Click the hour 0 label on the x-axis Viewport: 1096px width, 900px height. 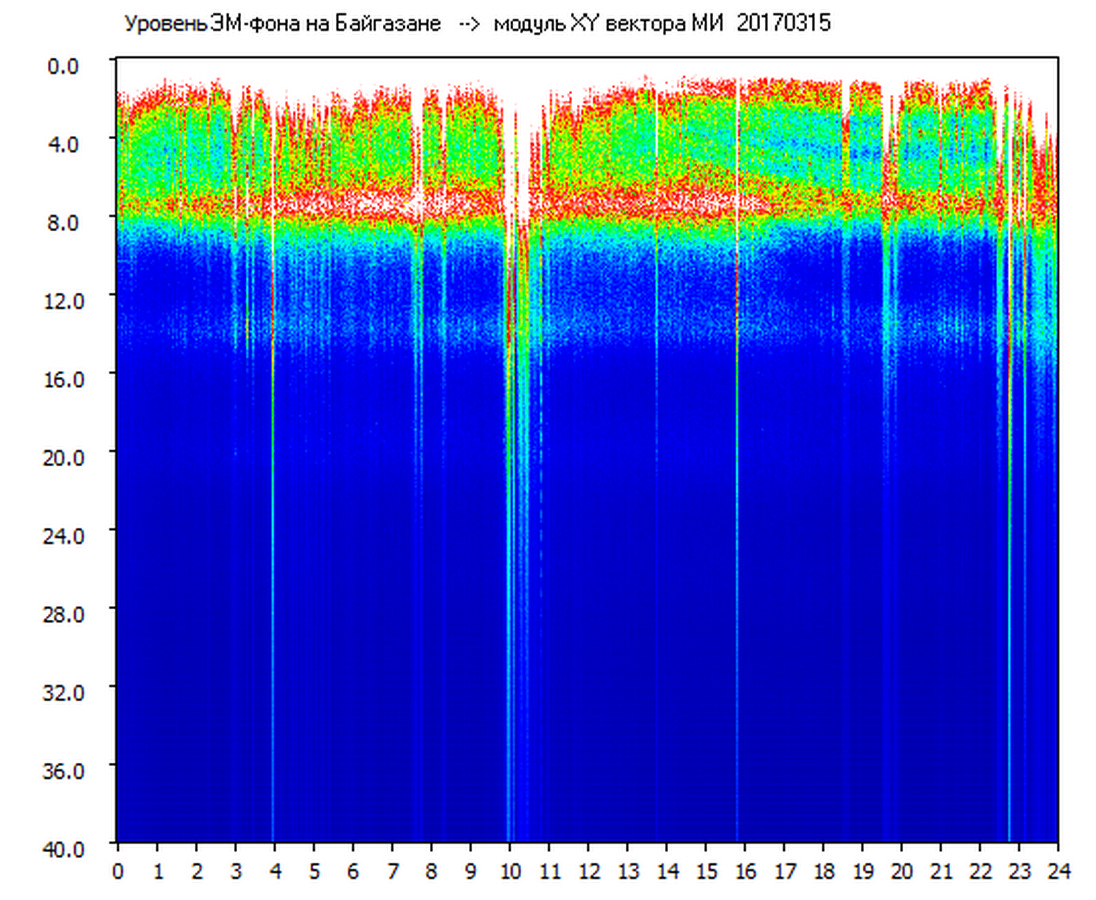point(118,871)
